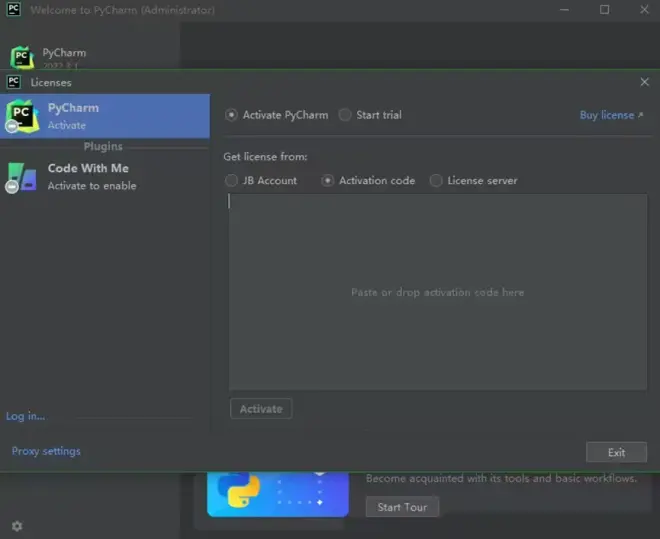Click the Plugins section label

point(103,146)
